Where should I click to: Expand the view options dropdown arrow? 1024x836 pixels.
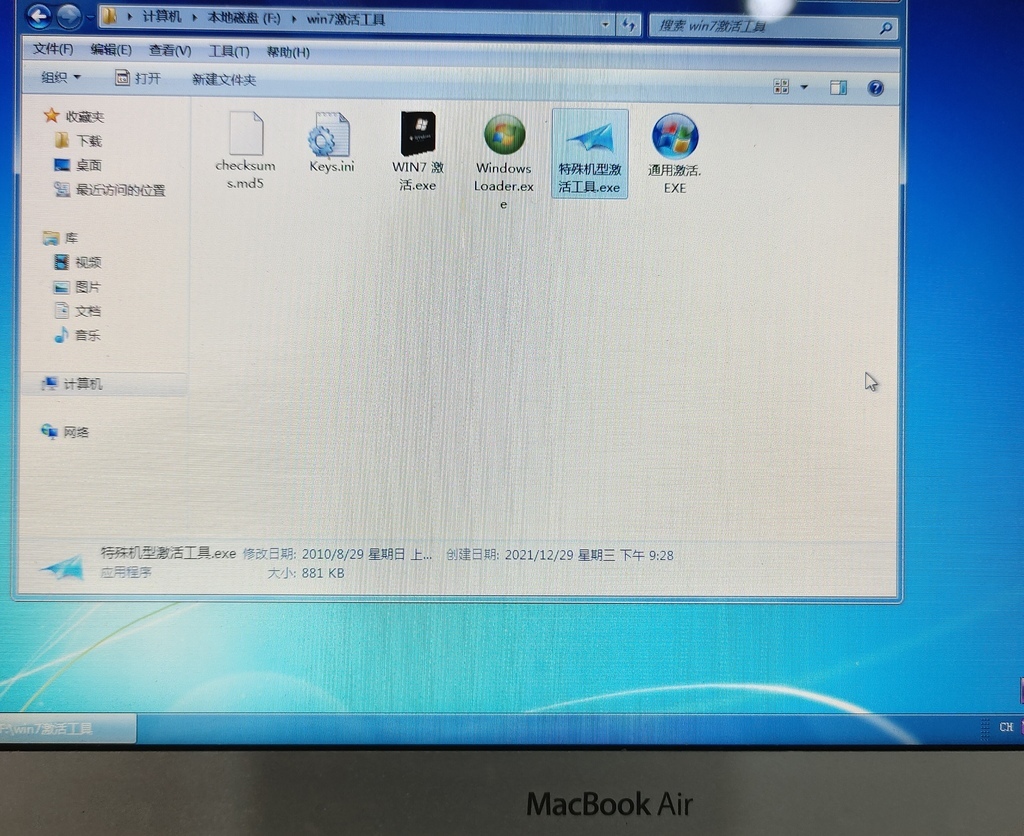point(804,87)
